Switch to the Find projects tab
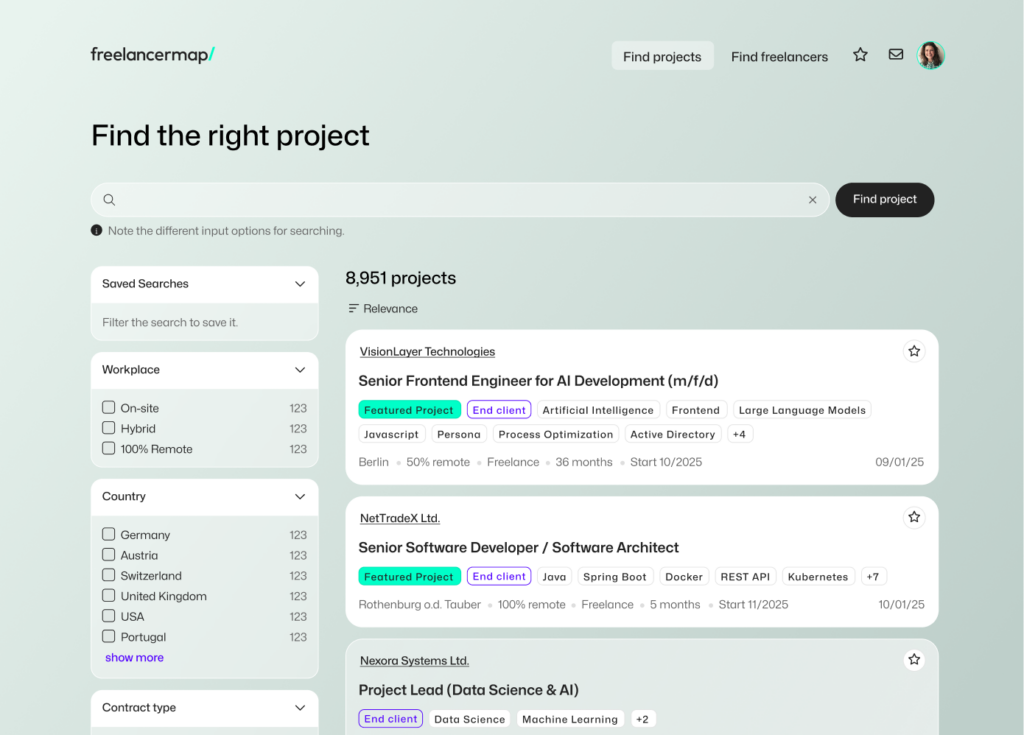Viewport: 1024px width, 735px height. pyautogui.click(x=662, y=57)
